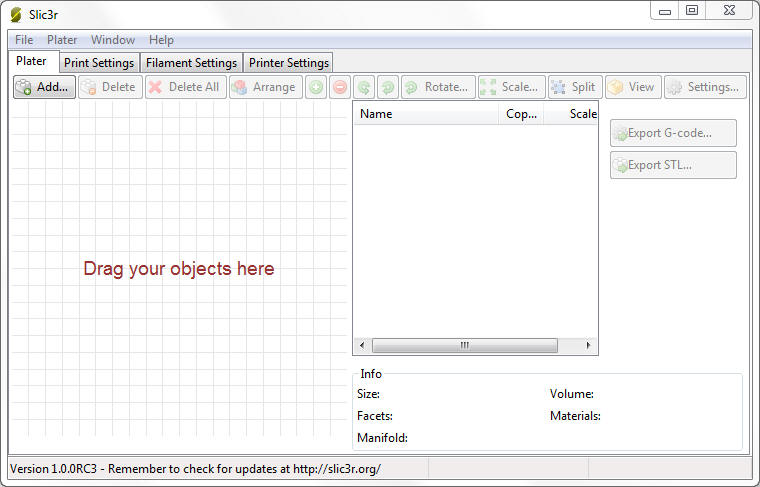Click the Arrange toolbar button
This screenshot has width=760, height=487.
[x=266, y=87]
